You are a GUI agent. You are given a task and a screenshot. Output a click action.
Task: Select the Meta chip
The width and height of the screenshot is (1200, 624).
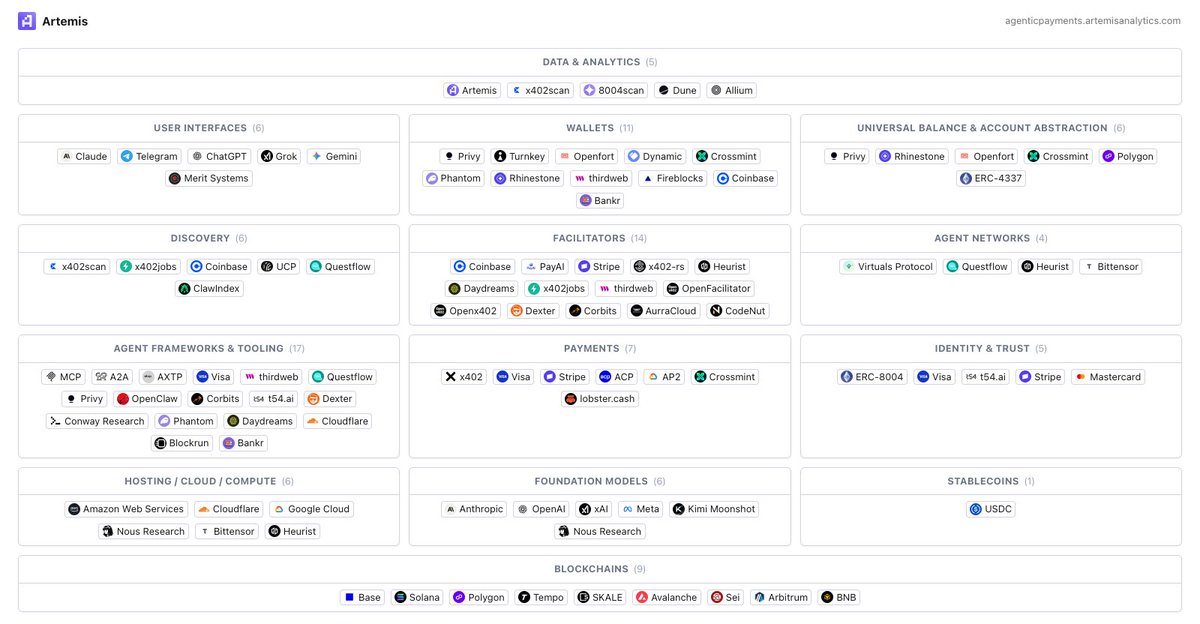coord(641,508)
